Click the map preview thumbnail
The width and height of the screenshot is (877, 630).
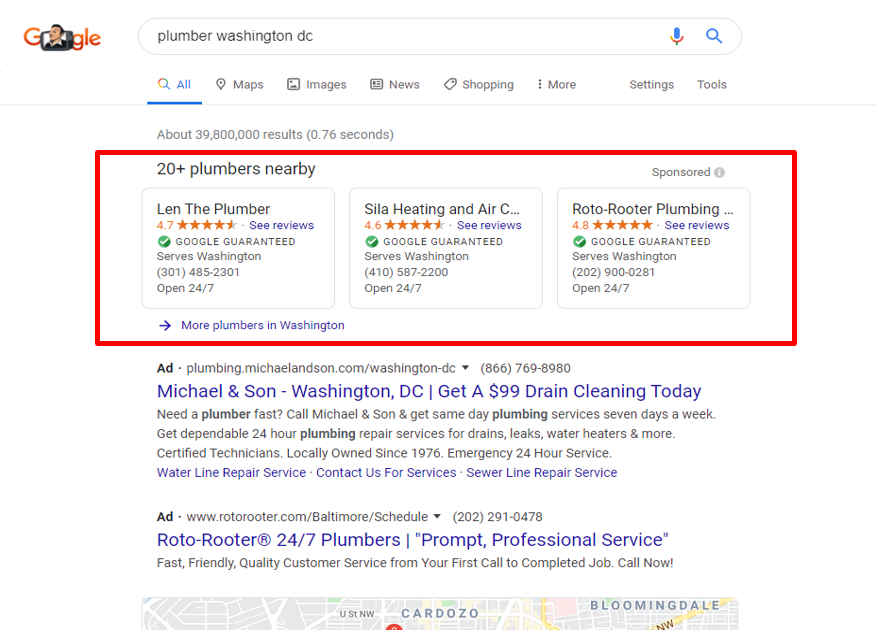[440, 614]
